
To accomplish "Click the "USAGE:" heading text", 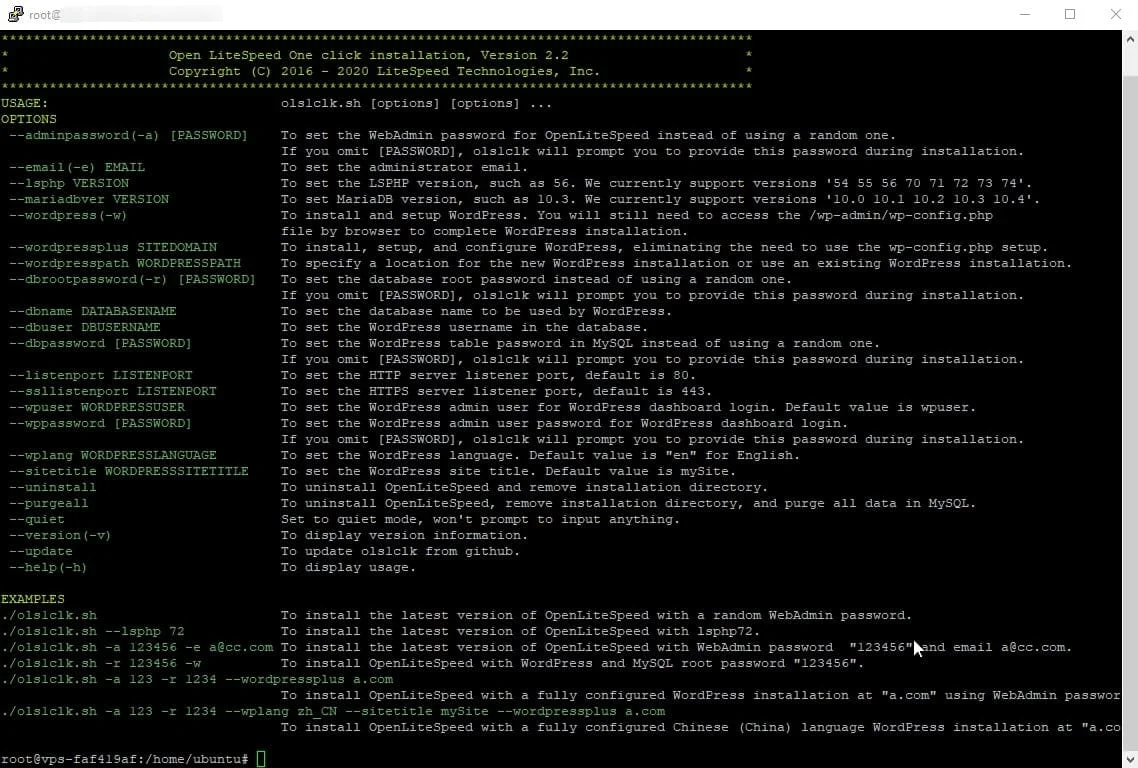I will (24, 103).
